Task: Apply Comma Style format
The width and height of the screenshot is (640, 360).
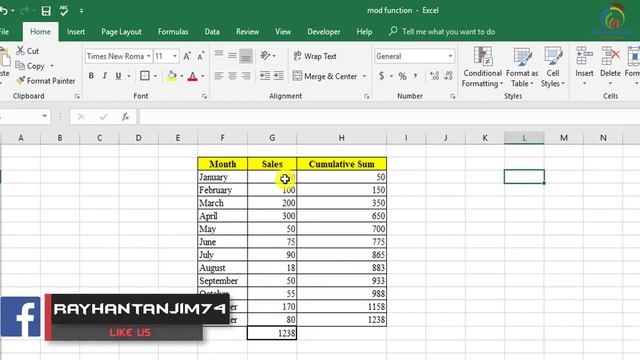Action: (416, 76)
